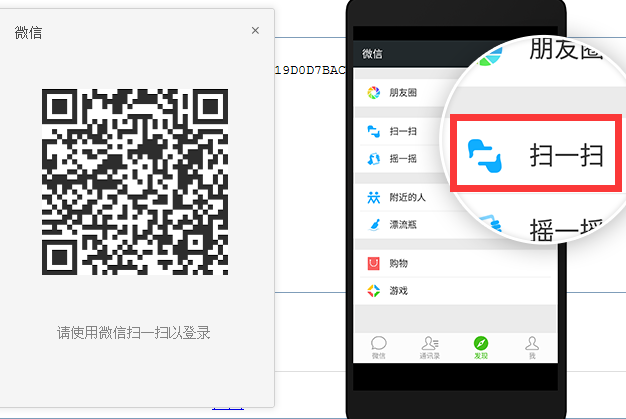Click the 扫一扫 scan icon in phone list
This screenshot has width=626, height=419.
pos(374,131)
